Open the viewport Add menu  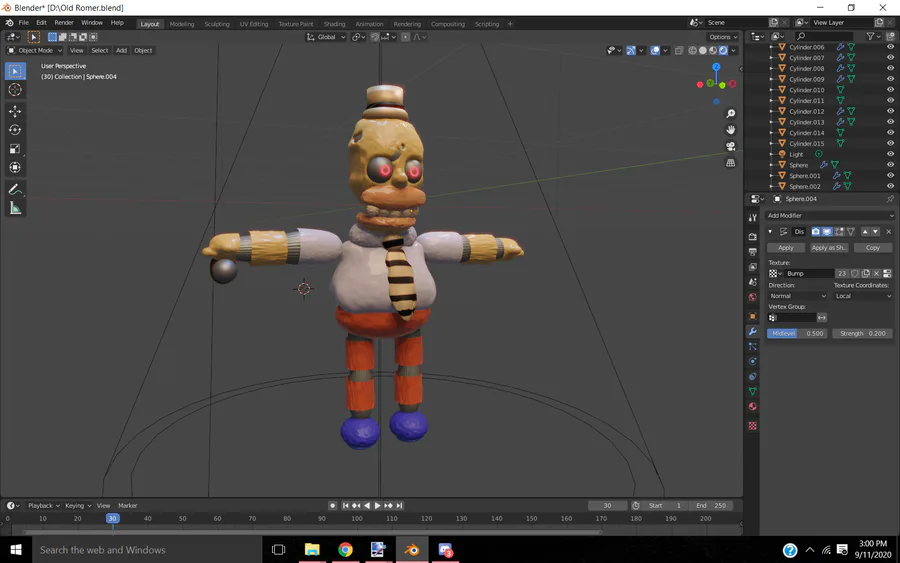[x=121, y=51]
